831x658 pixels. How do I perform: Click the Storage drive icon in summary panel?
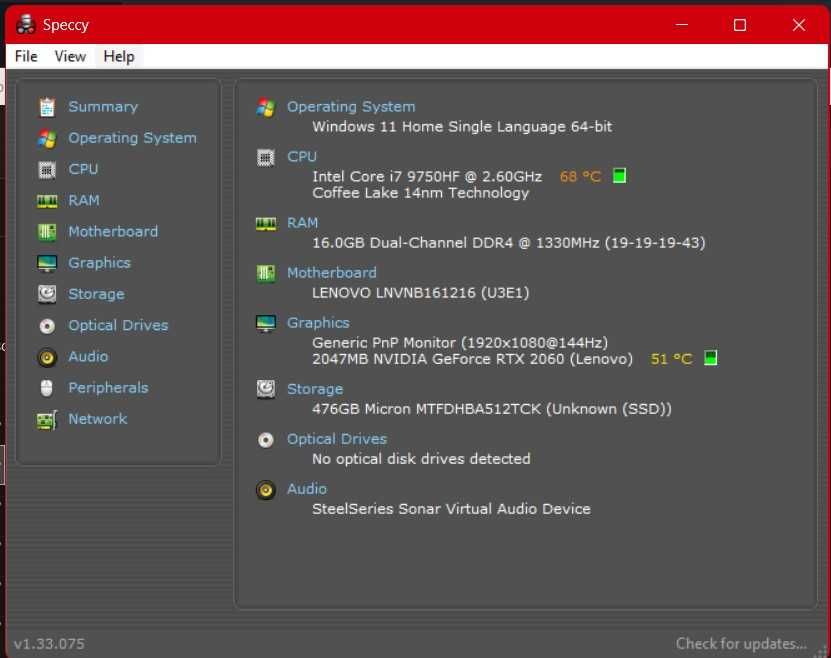266,389
